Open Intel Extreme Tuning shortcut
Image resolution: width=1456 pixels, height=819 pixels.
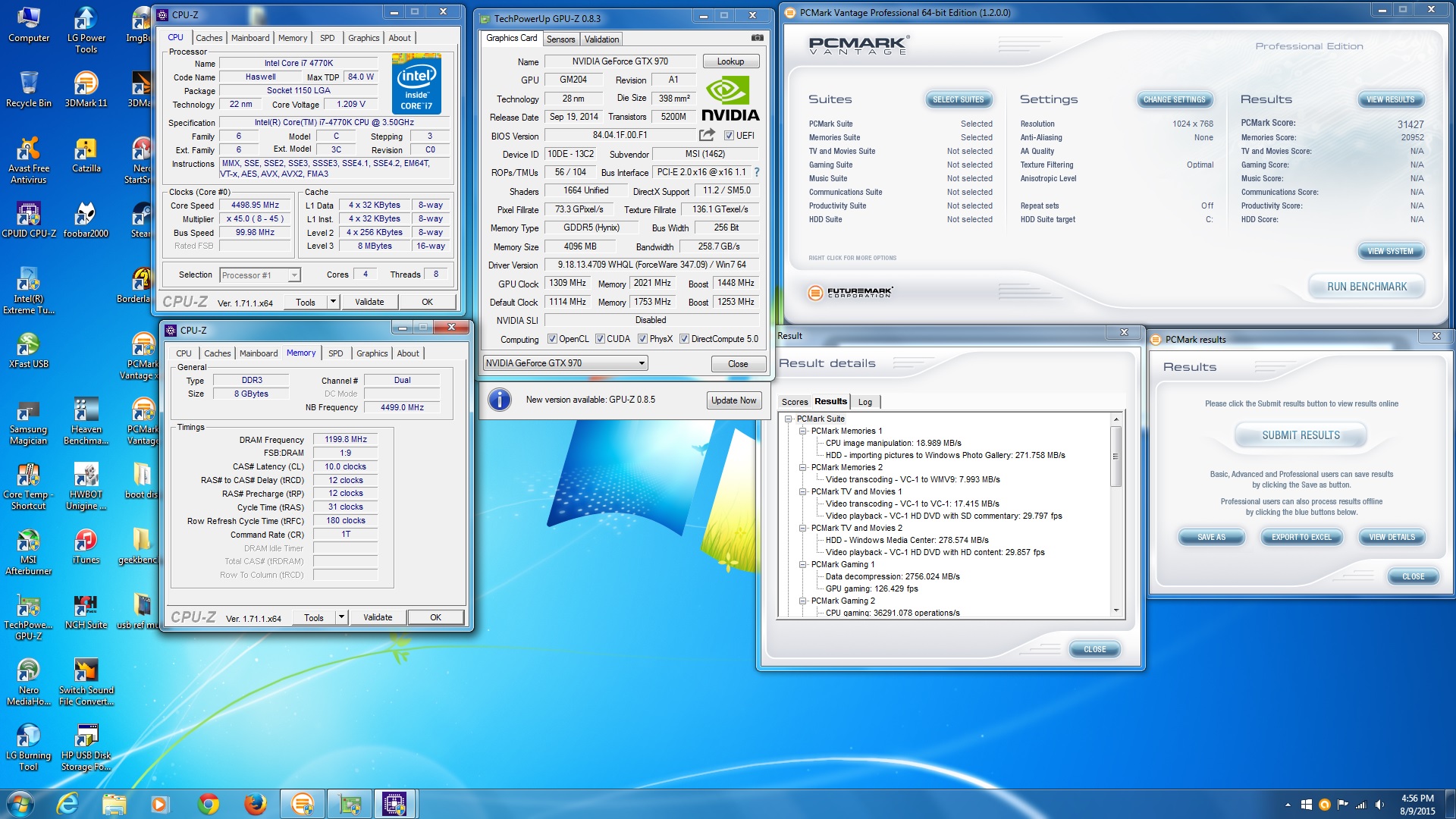point(29,291)
